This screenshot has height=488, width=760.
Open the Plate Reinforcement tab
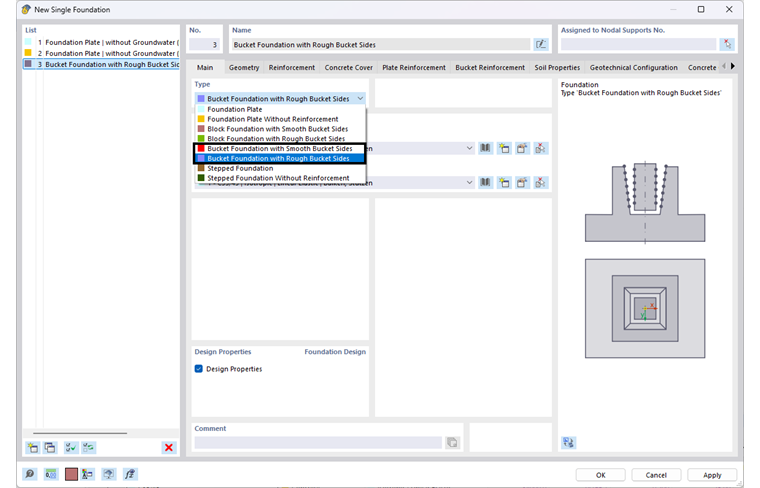(x=414, y=67)
